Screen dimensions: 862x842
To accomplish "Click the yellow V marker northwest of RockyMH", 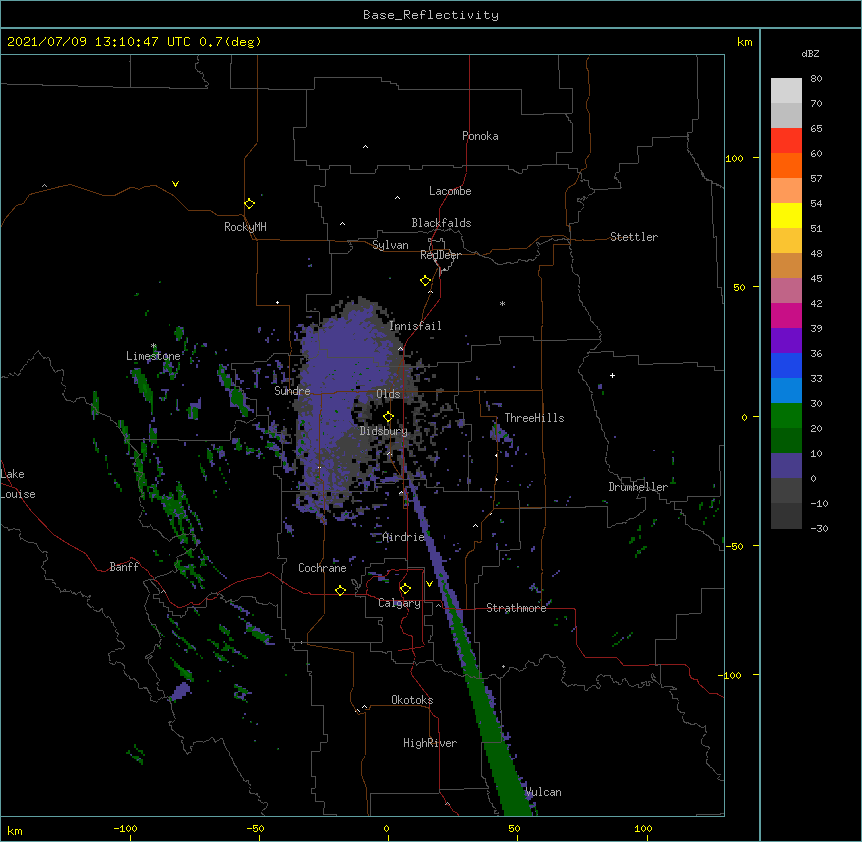I will [175, 184].
